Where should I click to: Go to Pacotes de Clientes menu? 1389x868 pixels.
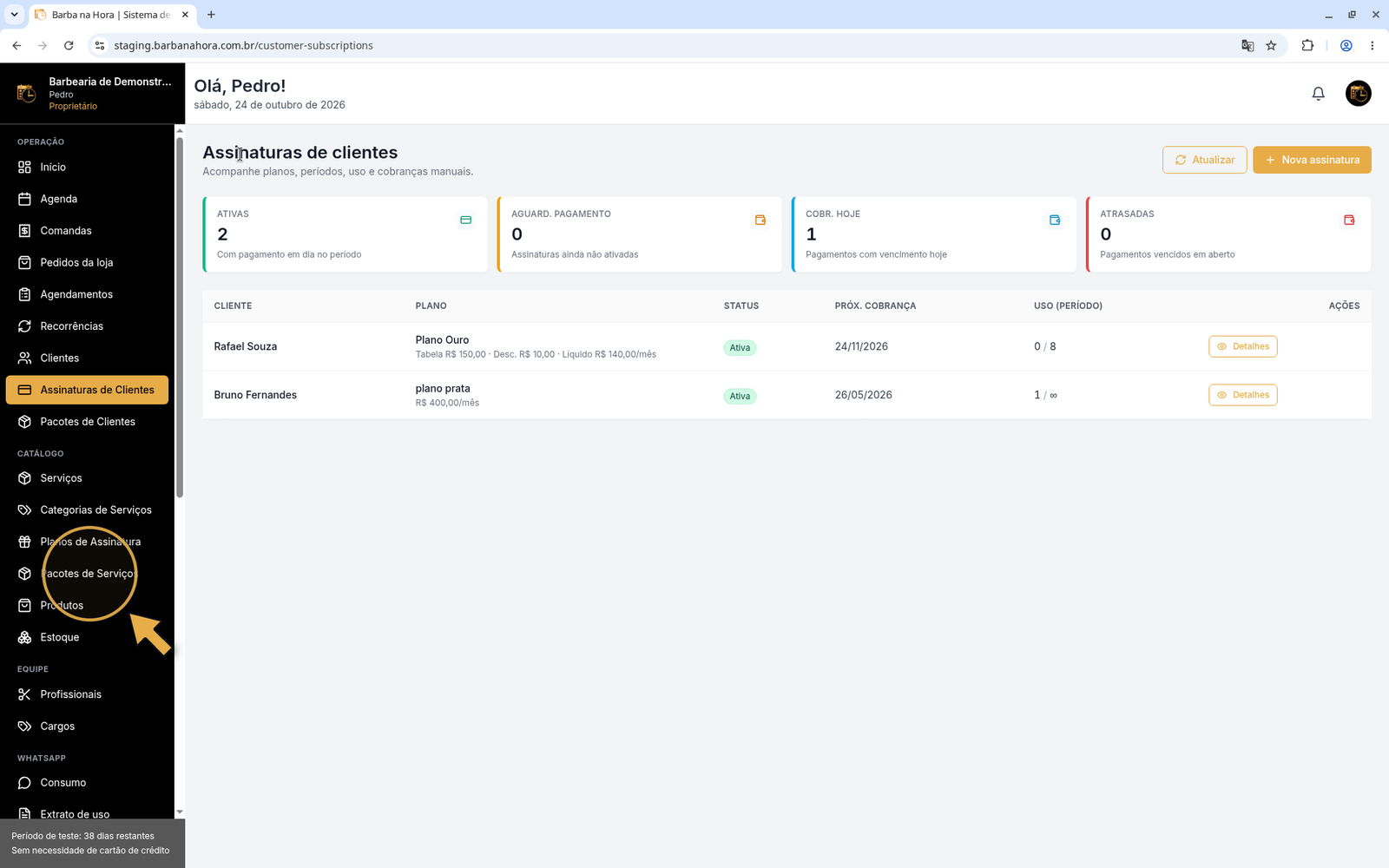click(x=87, y=422)
